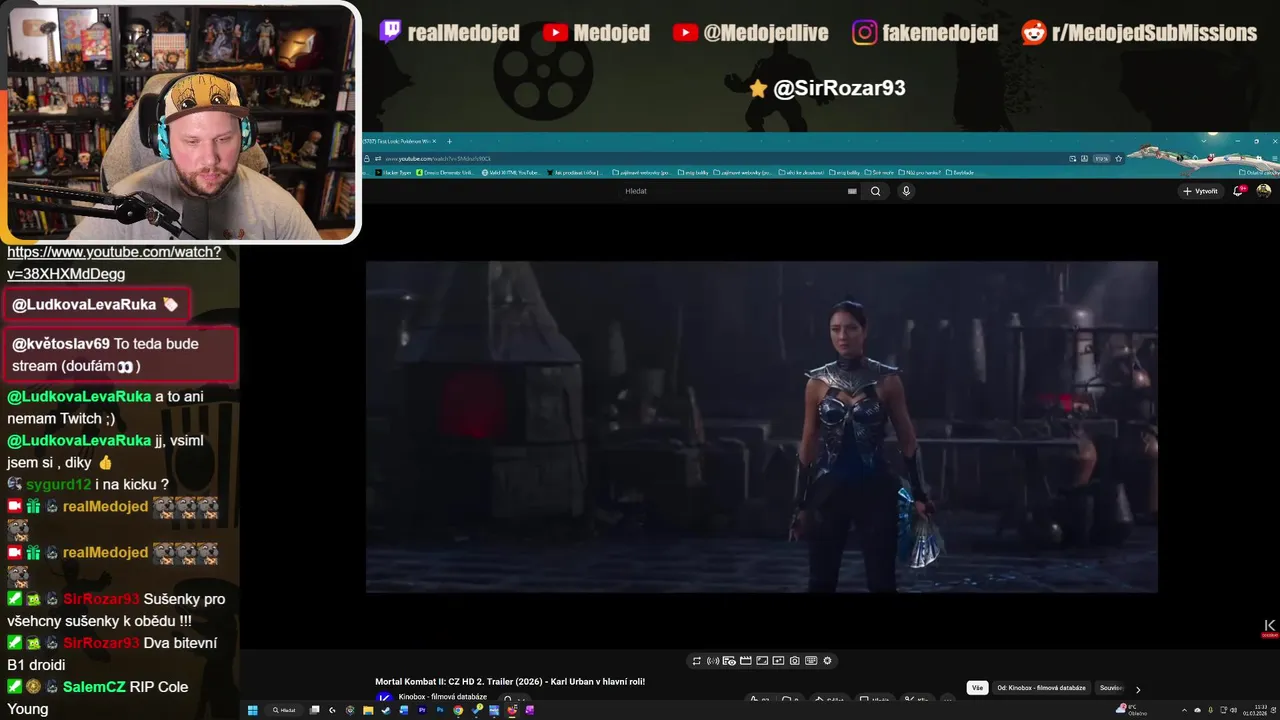The height and width of the screenshot is (720, 1280).
Task: Open YouTube notifications bell
Action: click(1238, 191)
